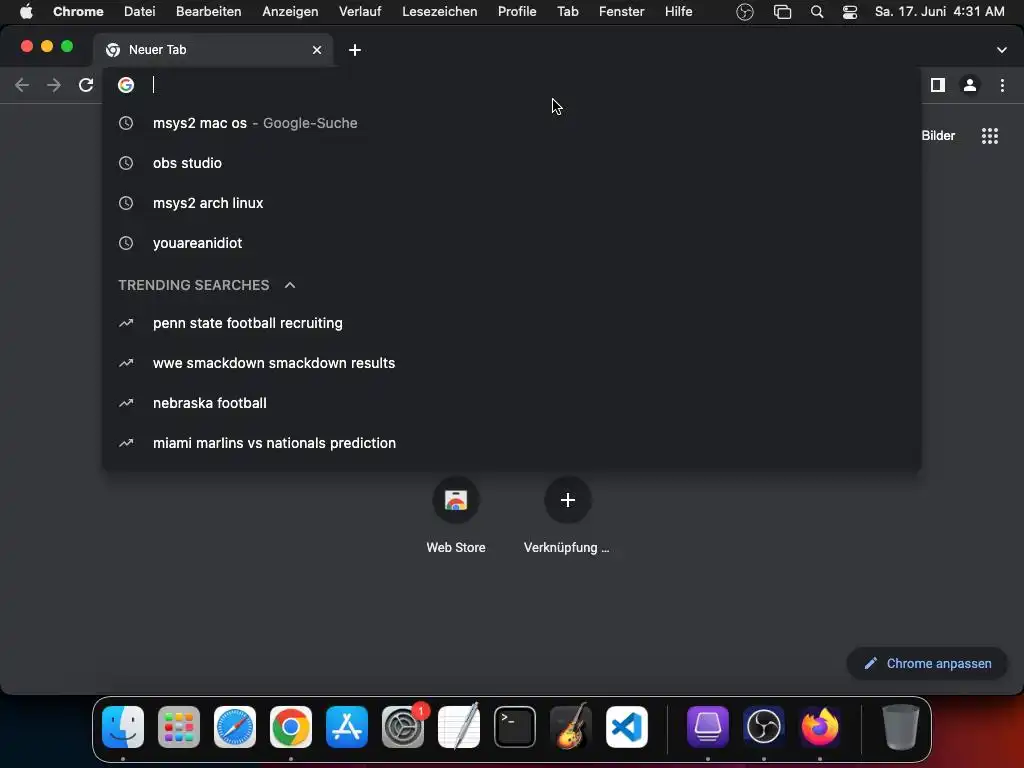
Task: Open the Chrome side panel icon
Action: coord(938,85)
